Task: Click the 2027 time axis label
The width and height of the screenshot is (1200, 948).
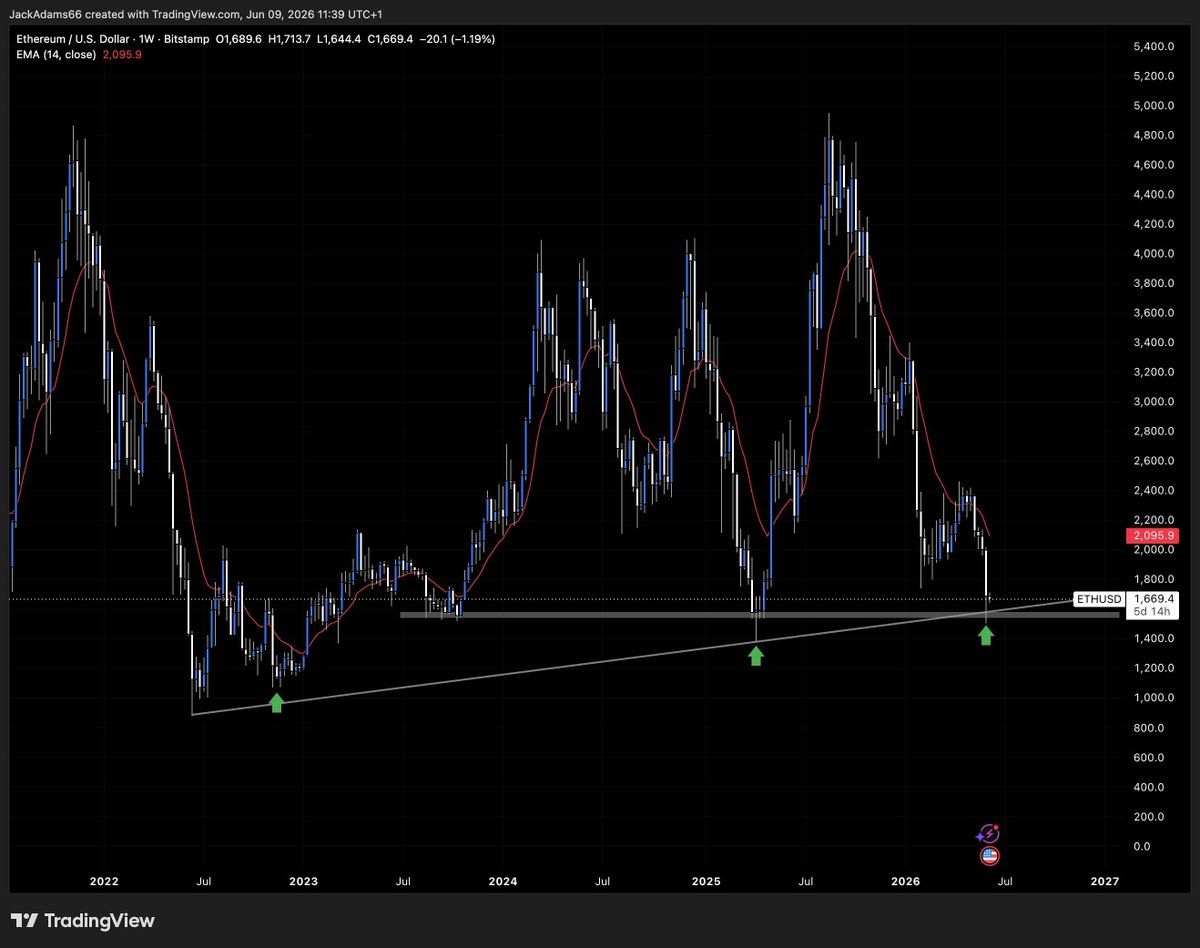Action: click(1105, 881)
